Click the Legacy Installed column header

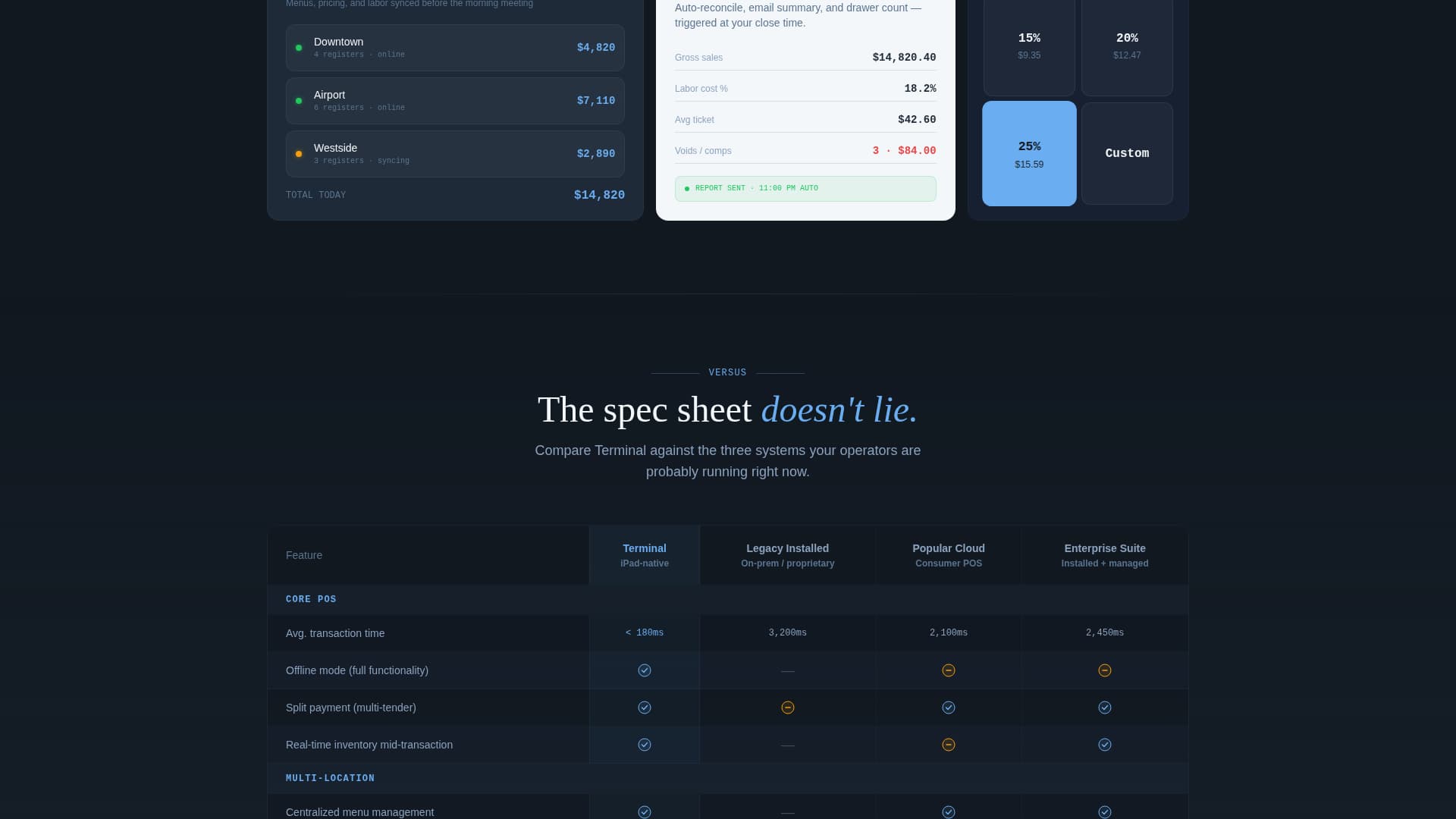coord(788,555)
